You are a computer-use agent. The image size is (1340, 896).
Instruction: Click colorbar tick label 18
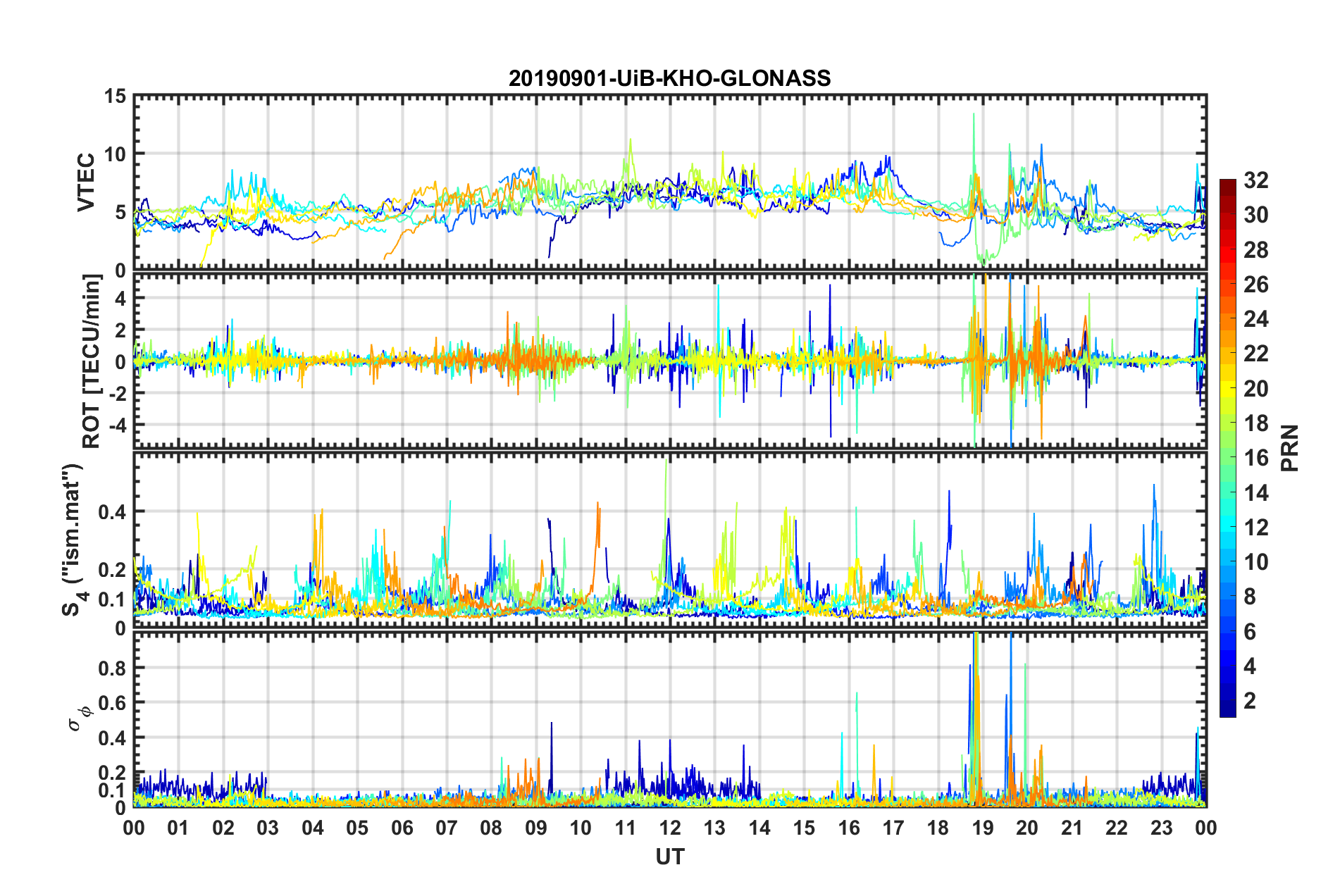click(x=1255, y=423)
